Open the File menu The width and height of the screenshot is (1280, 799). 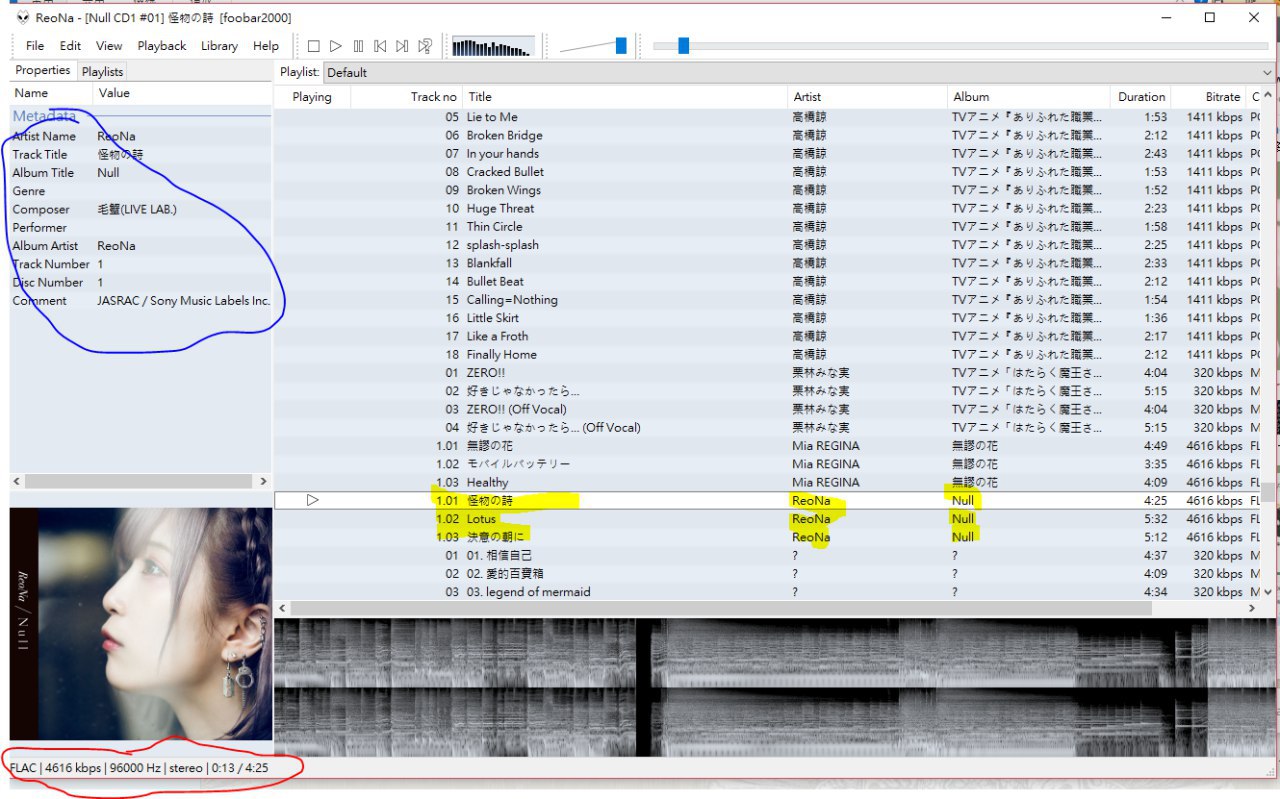pos(35,46)
